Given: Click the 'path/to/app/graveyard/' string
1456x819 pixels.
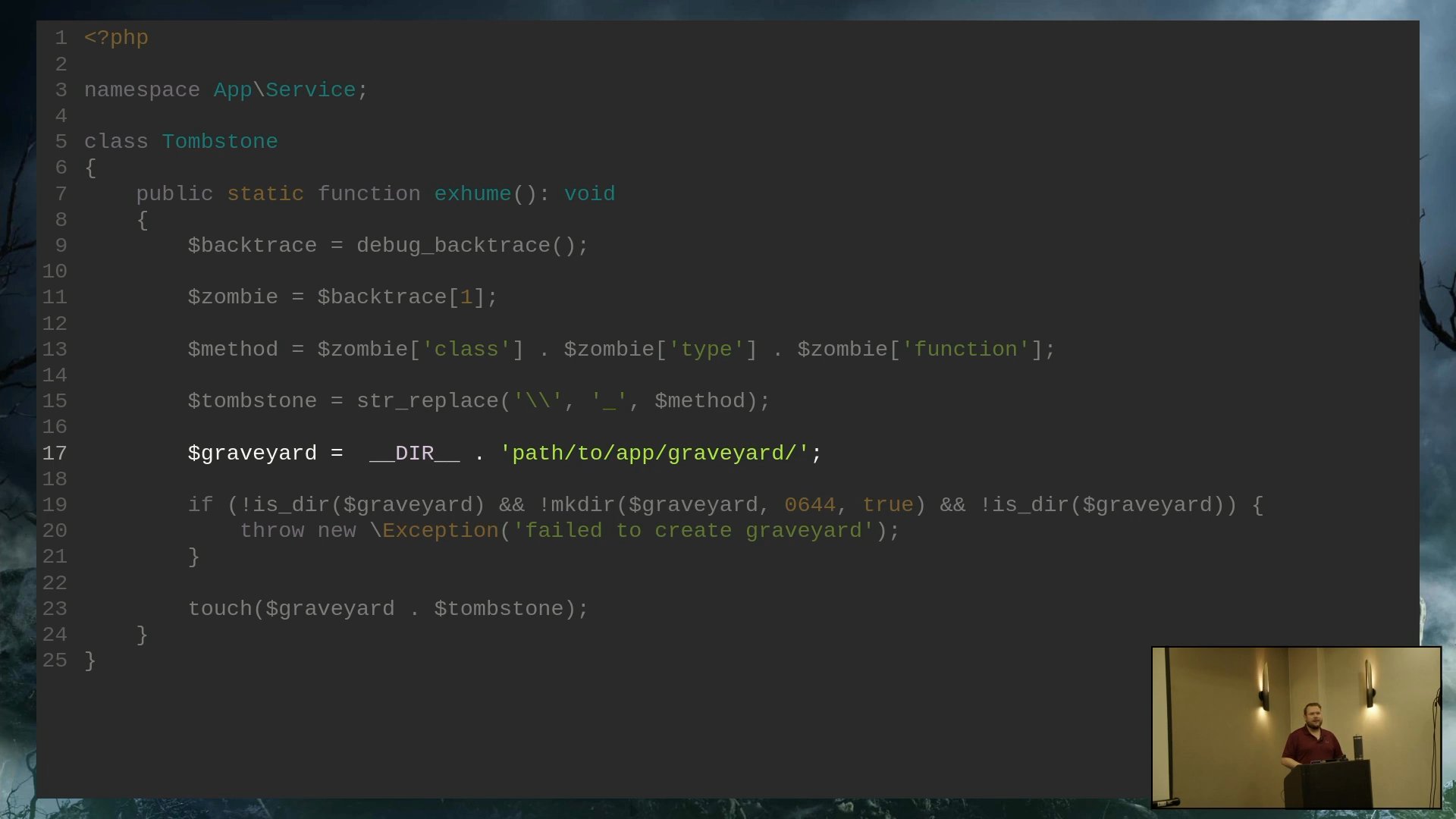Looking at the screenshot, I should [654, 453].
